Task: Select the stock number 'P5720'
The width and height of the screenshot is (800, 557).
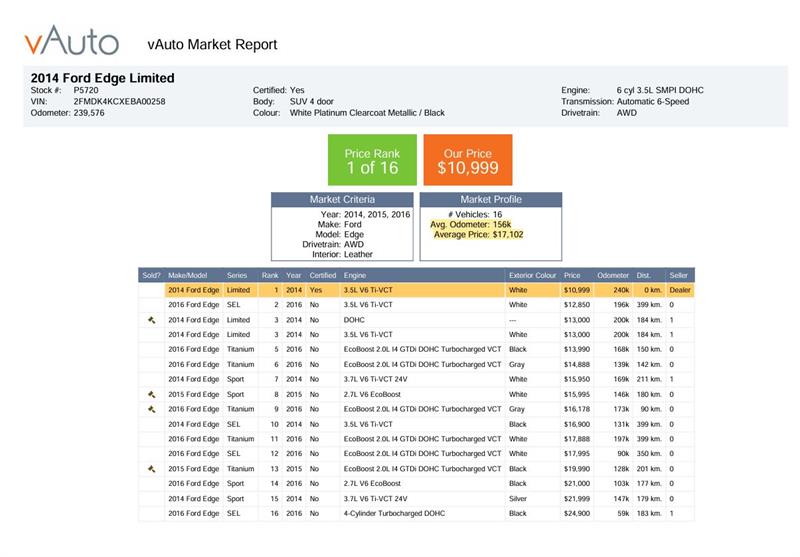Action: point(86,90)
